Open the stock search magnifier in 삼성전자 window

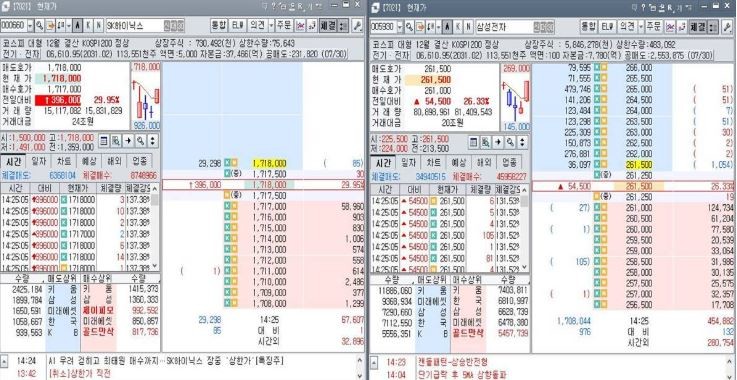pyautogui.click(x=410, y=26)
